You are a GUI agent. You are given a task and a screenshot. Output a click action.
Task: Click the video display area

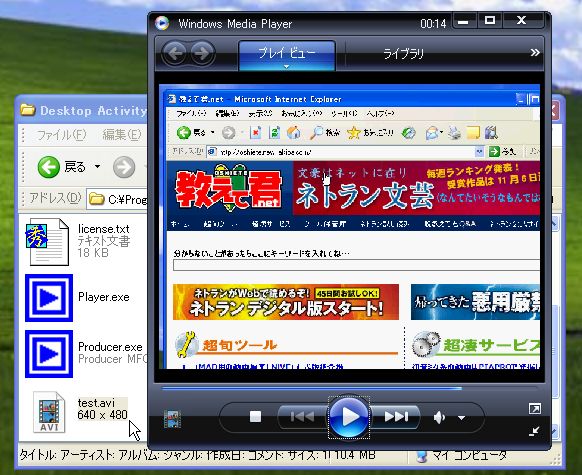point(349,227)
